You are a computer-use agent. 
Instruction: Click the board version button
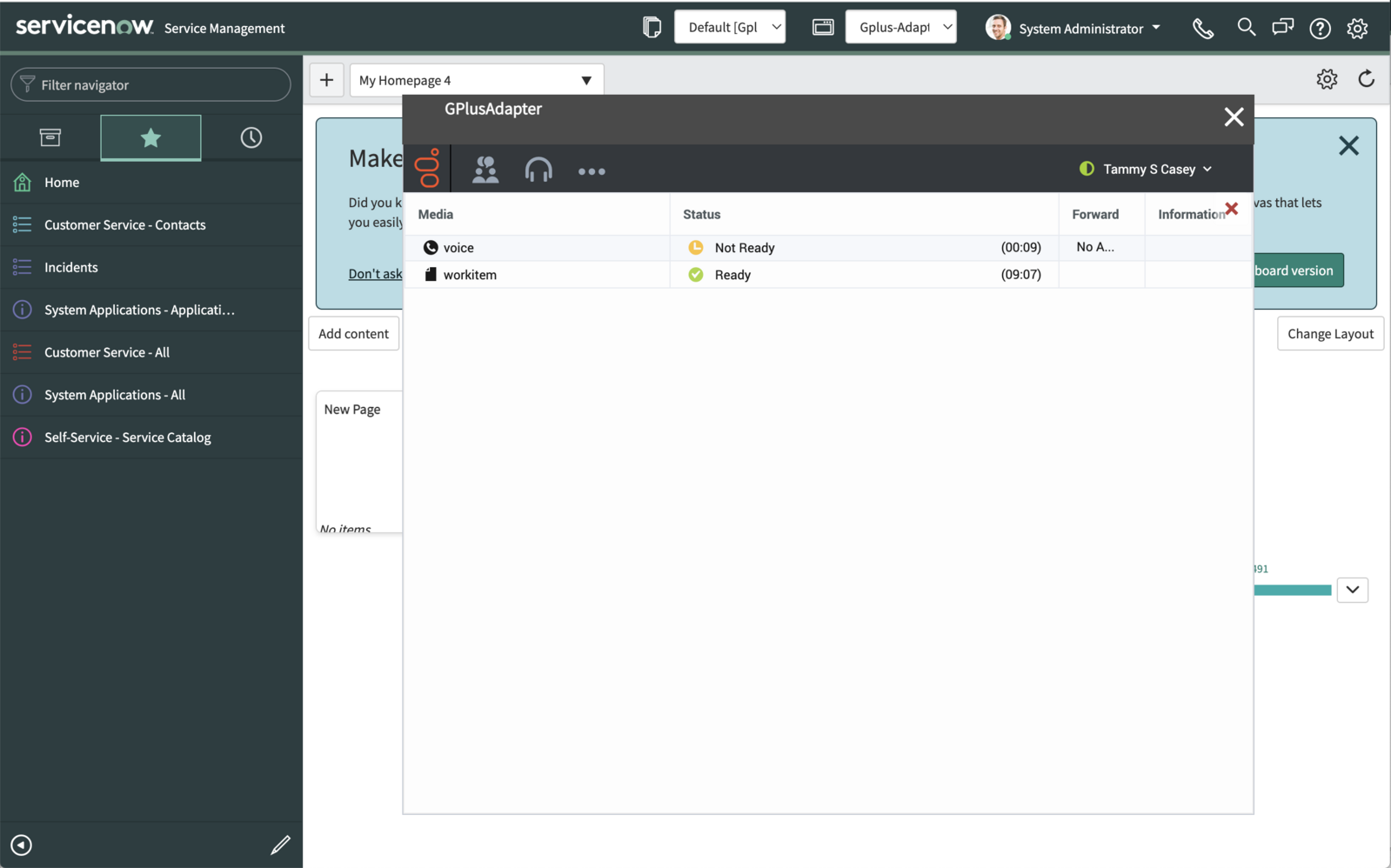click(x=1299, y=270)
